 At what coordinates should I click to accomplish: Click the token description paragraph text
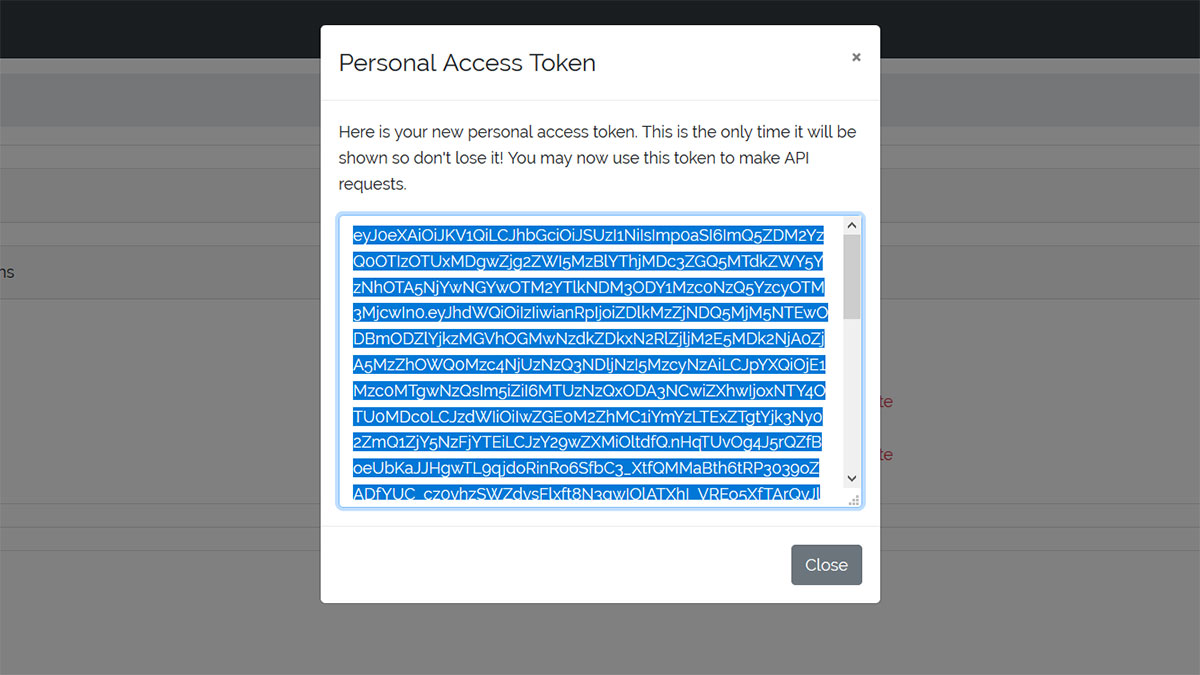pyautogui.click(x=597, y=158)
